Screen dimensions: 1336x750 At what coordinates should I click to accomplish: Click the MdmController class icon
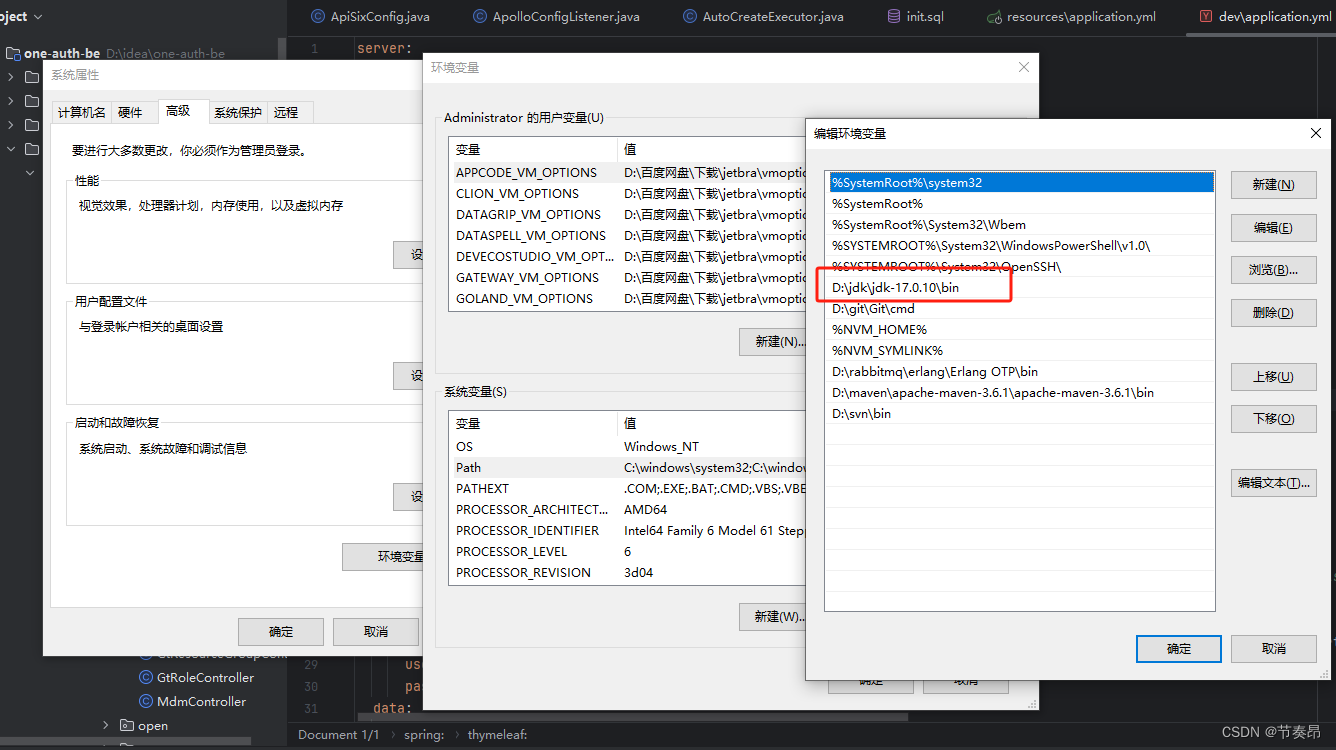(146, 701)
